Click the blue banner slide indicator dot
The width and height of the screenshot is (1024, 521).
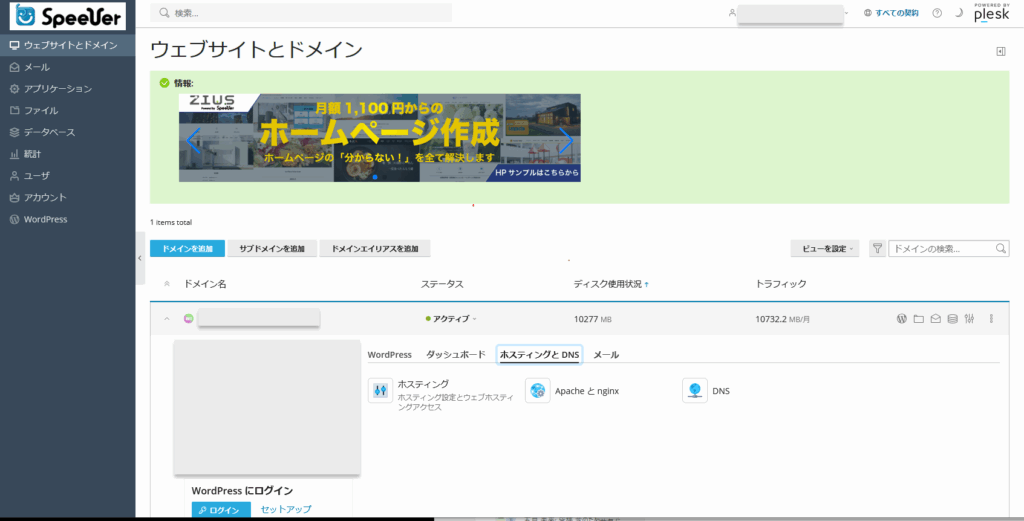tap(375, 177)
